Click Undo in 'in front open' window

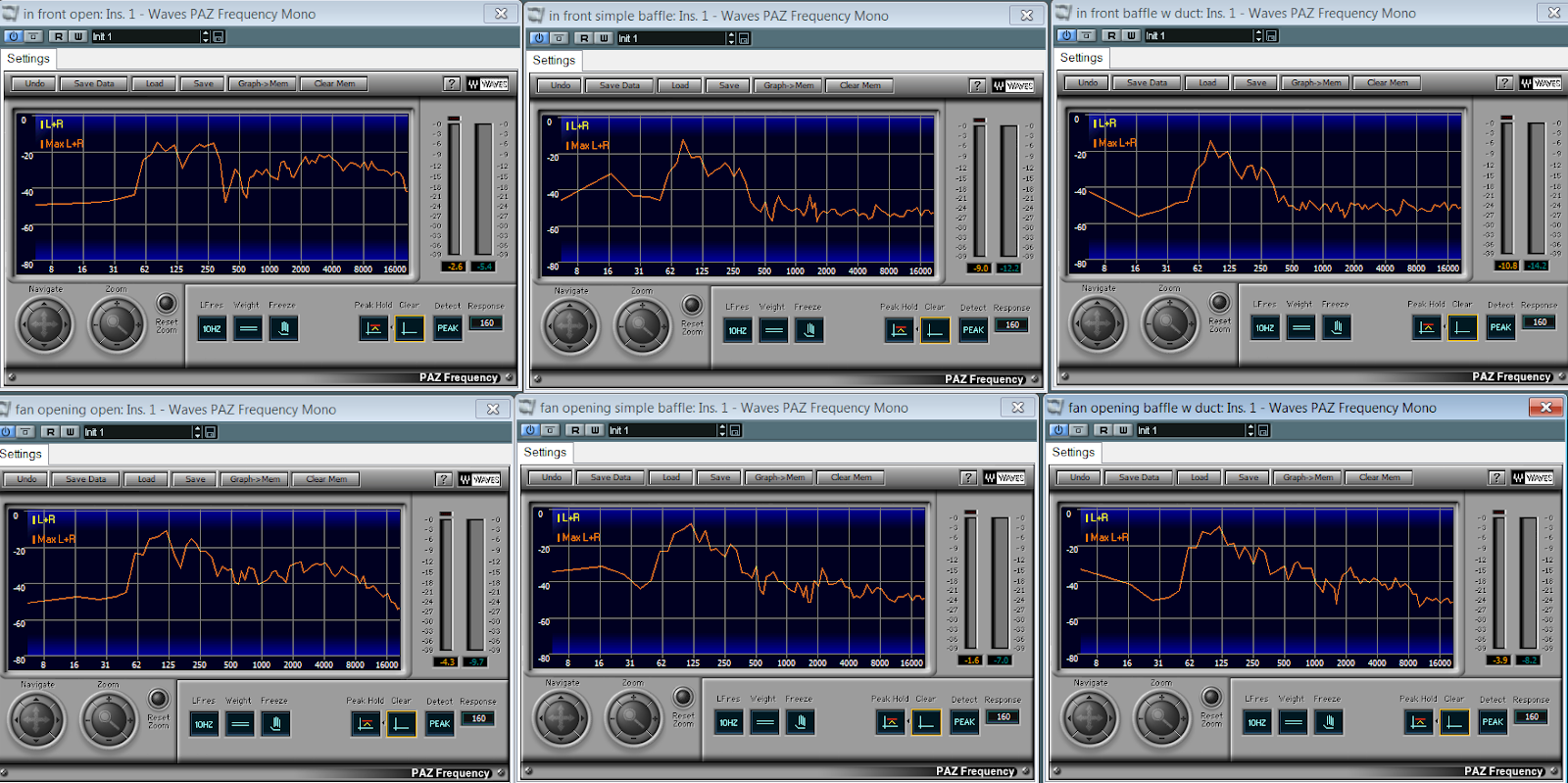34,84
